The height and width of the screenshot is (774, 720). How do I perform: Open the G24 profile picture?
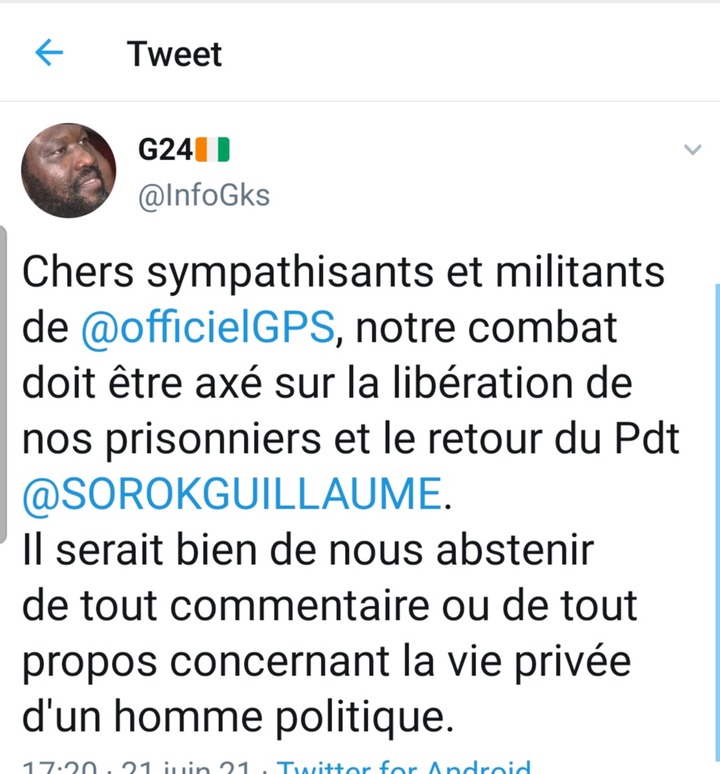[69, 170]
